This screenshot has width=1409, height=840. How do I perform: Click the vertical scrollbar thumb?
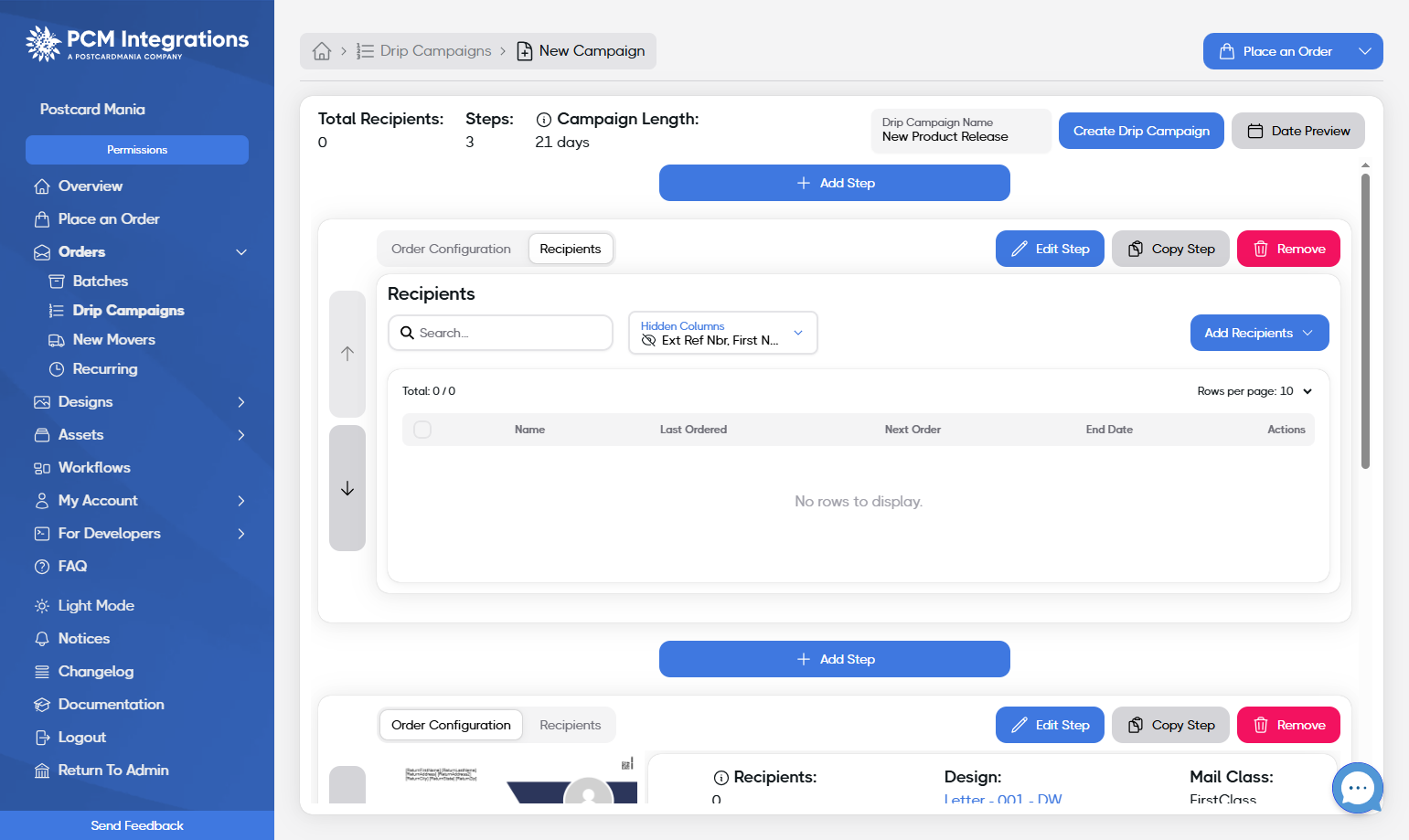point(1365,321)
